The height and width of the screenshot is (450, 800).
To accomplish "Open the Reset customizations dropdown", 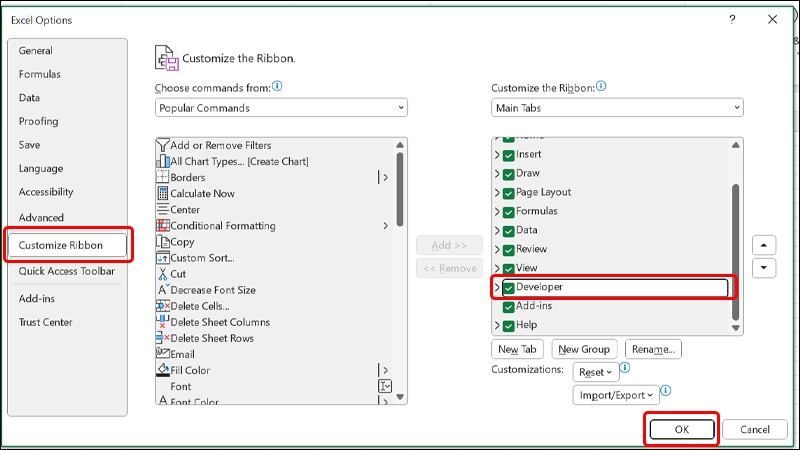I will (595, 372).
